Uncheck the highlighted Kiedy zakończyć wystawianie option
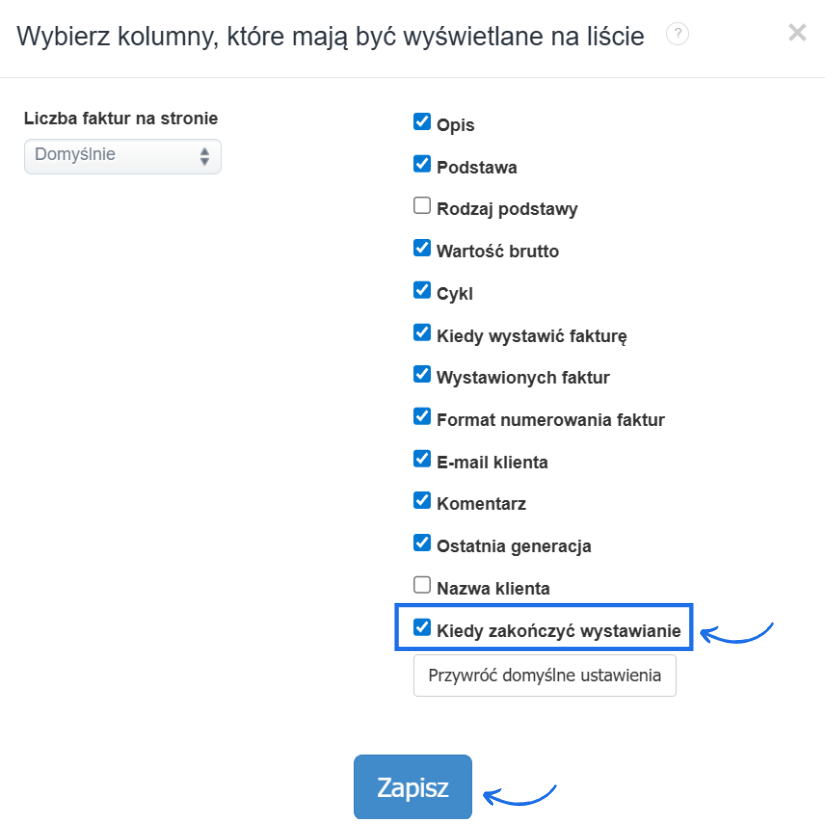This screenshot has height=837, width=833. pos(422,627)
